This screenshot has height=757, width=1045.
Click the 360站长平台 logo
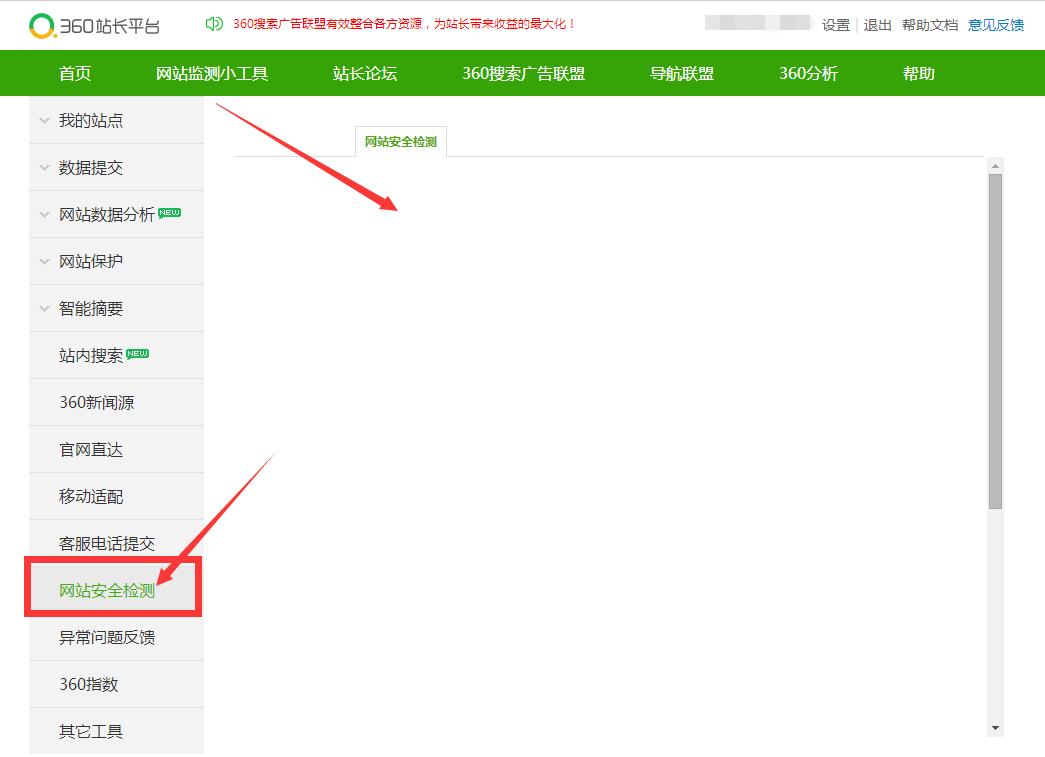point(94,25)
